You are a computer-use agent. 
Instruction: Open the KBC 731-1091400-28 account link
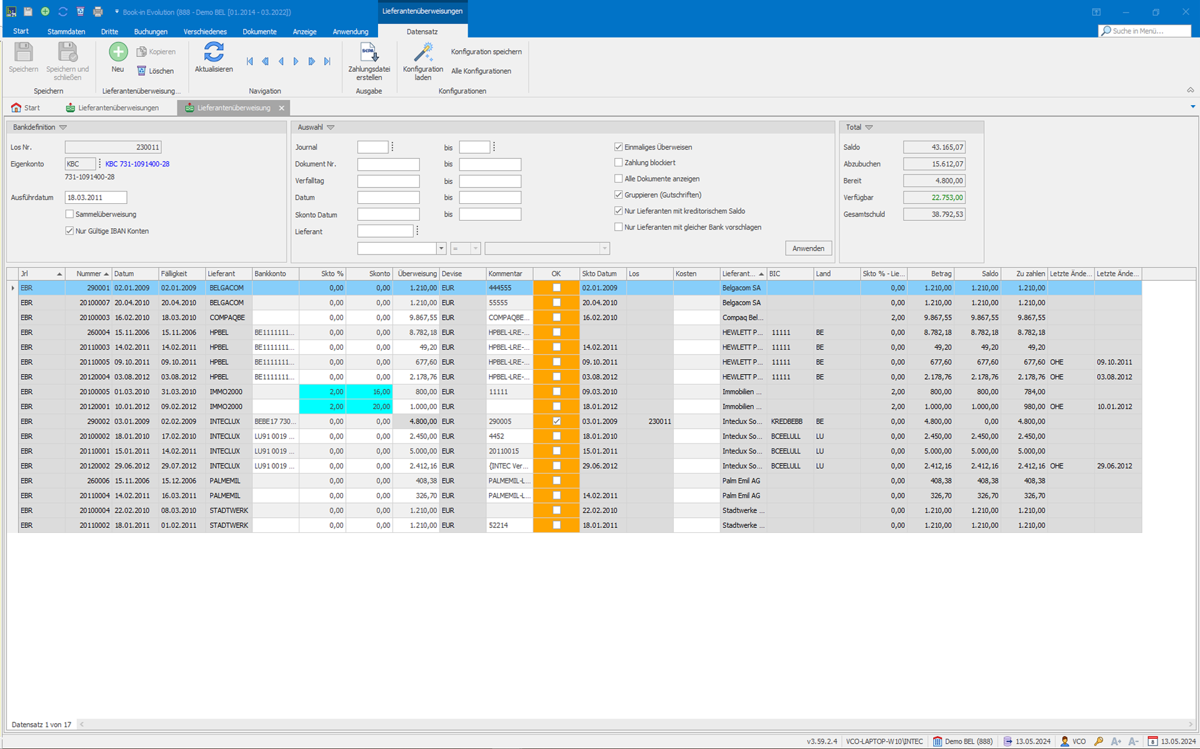pyautogui.click(x=137, y=164)
